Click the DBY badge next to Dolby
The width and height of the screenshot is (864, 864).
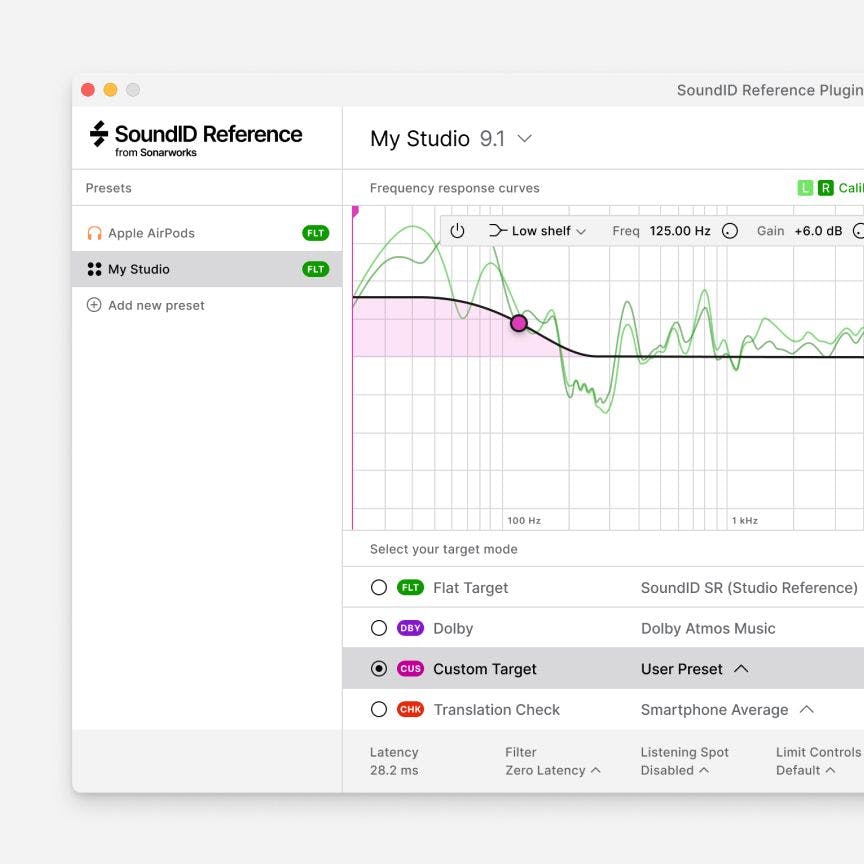[409, 628]
